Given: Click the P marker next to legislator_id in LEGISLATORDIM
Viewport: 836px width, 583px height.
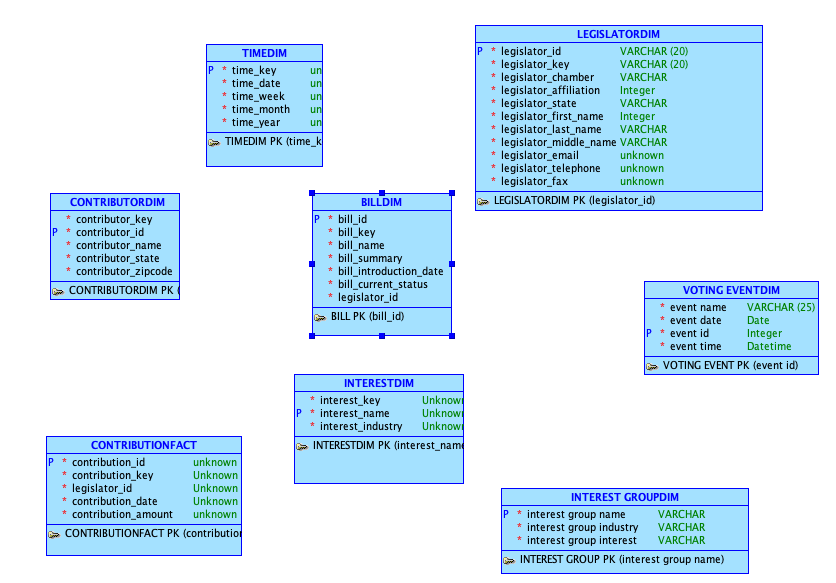Looking at the screenshot, I should (480, 51).
